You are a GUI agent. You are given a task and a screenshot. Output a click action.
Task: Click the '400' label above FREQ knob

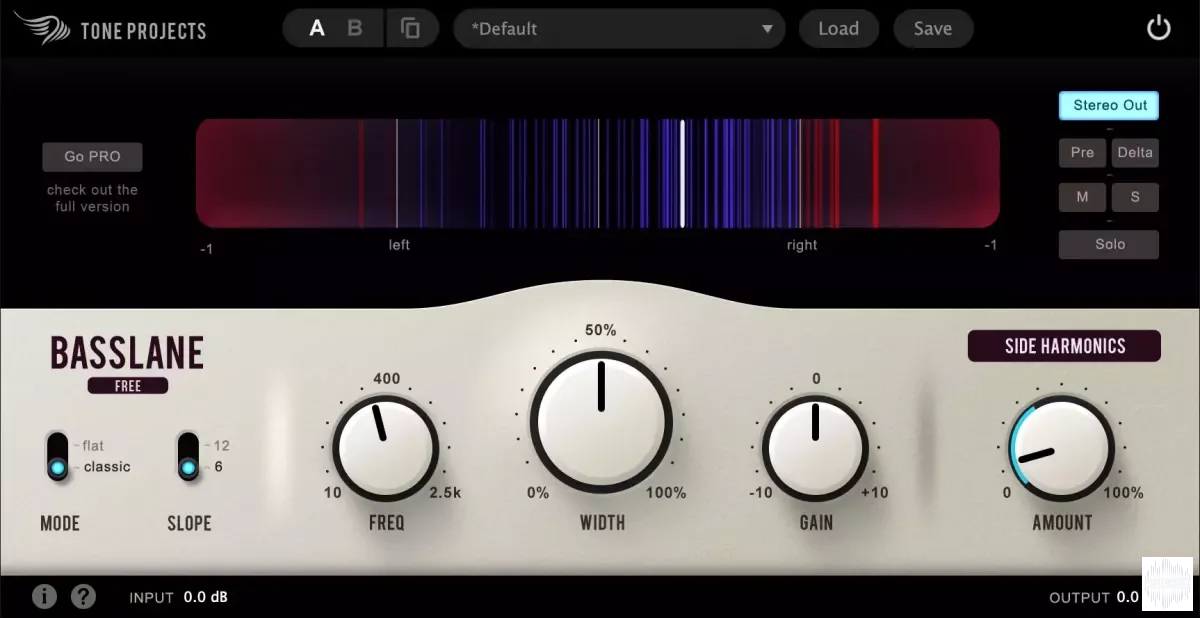coord(386,378)
